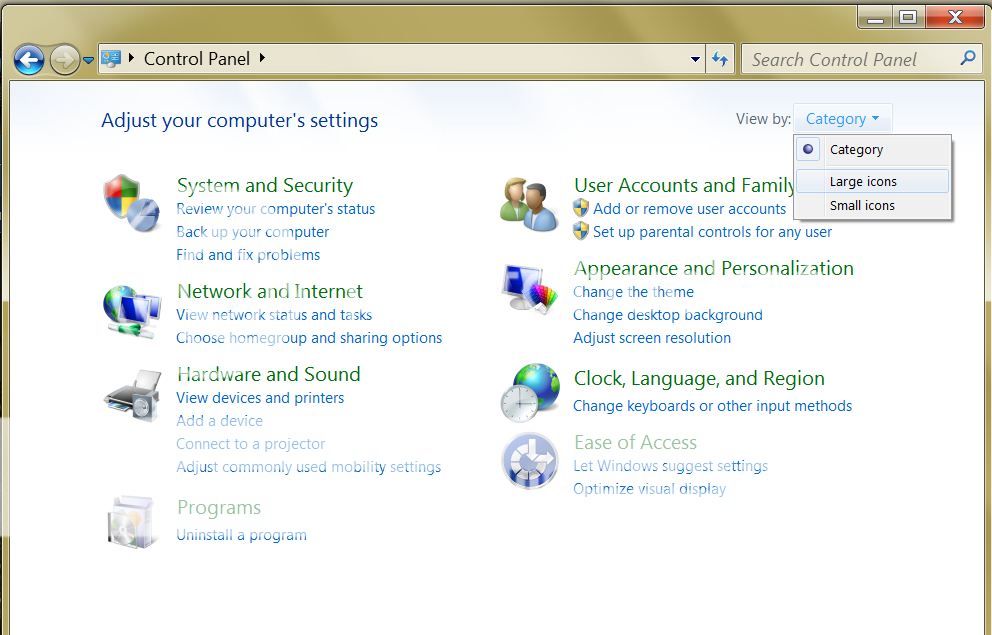Viewport: 992px width, 635px height.
Task: Click the Appearance and Personalization monitor icon
Action: click(530, 288)
